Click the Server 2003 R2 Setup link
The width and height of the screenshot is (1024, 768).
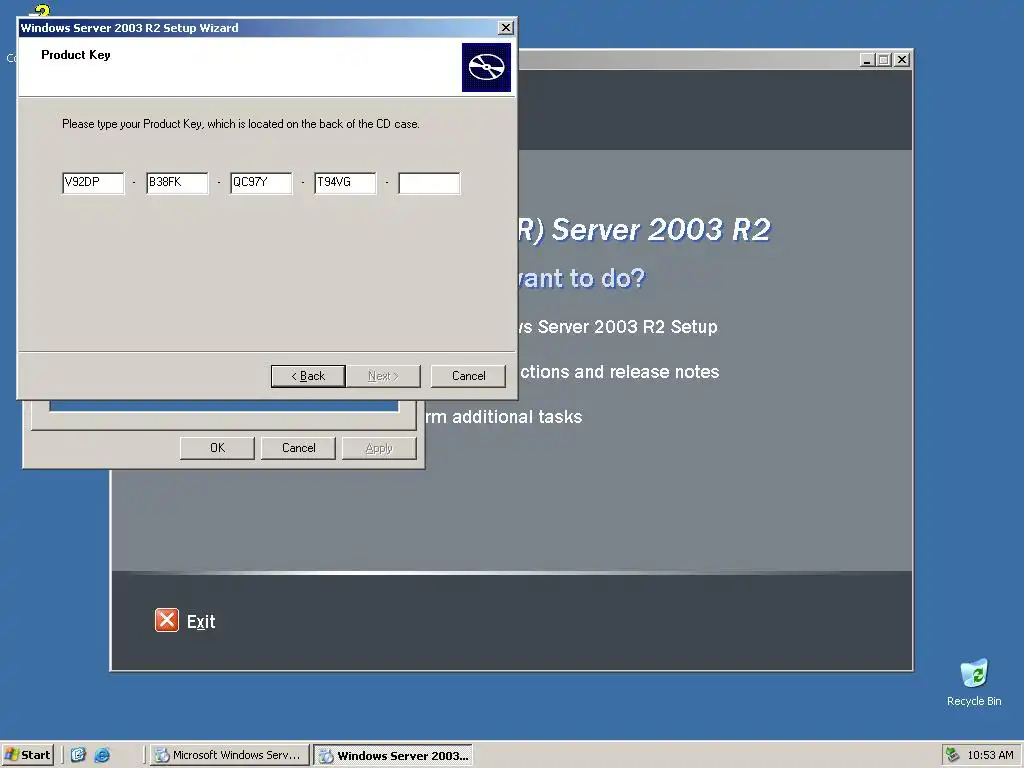(x=618, y=327)
